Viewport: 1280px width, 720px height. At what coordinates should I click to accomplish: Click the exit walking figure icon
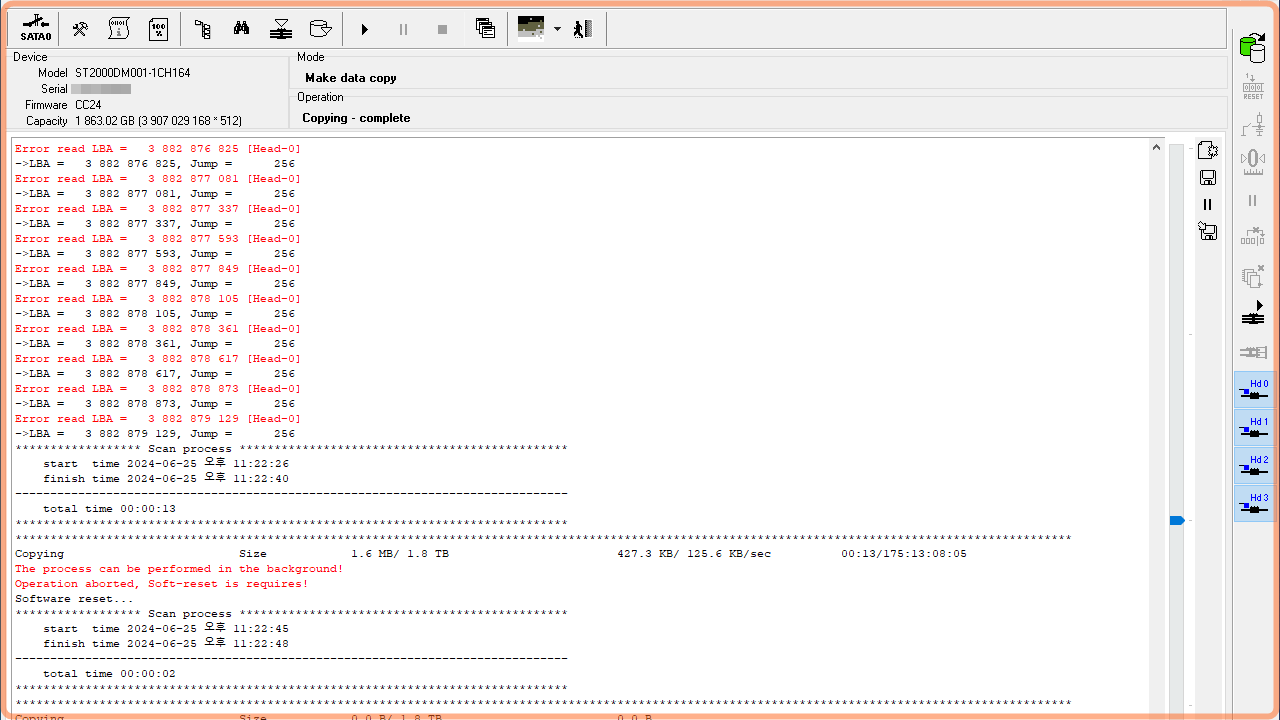[x=583, y=29]
